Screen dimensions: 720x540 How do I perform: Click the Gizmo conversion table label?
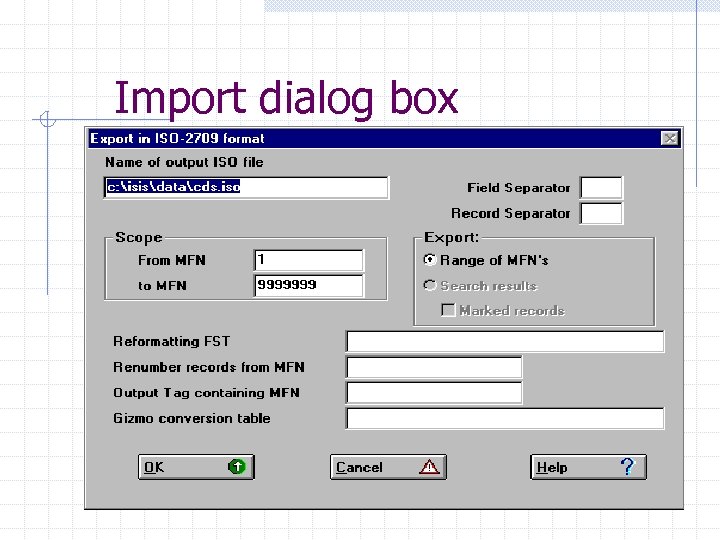(191, 418)
